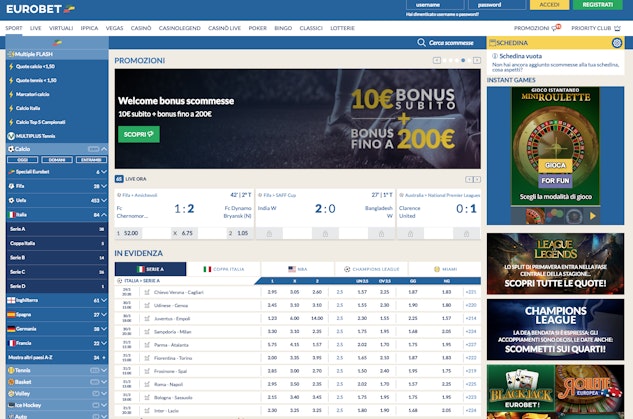
Task: Open the CASINÒ menu item
Action: [x=141, y=28]
